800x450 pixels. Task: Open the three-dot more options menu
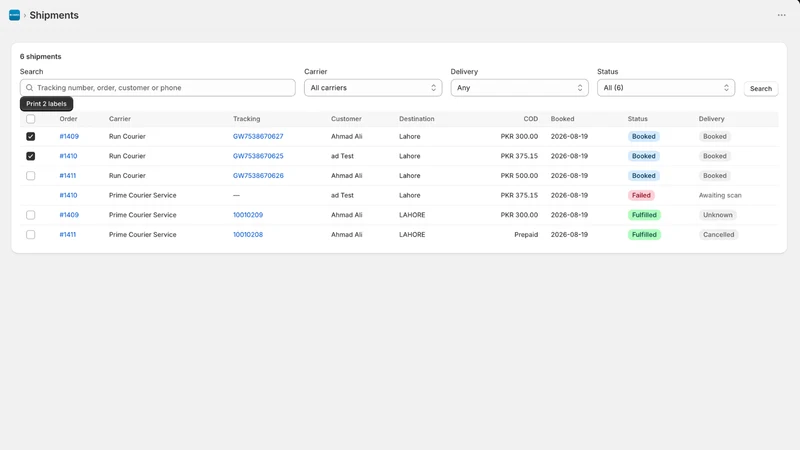(781, 15)
